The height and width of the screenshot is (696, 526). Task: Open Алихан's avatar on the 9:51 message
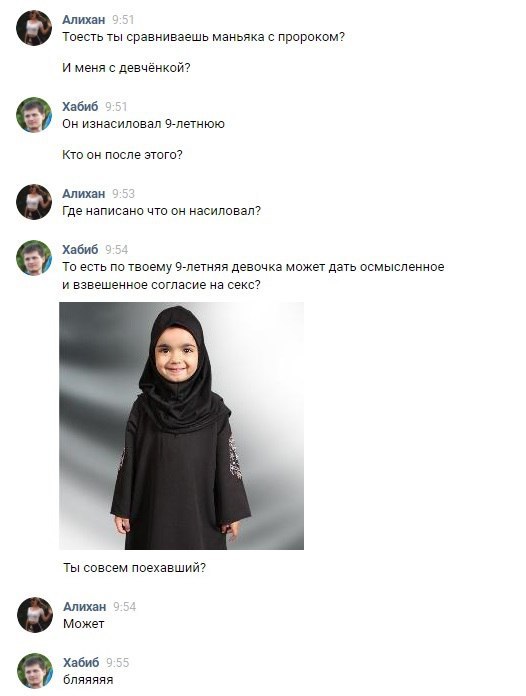(34, 28)
